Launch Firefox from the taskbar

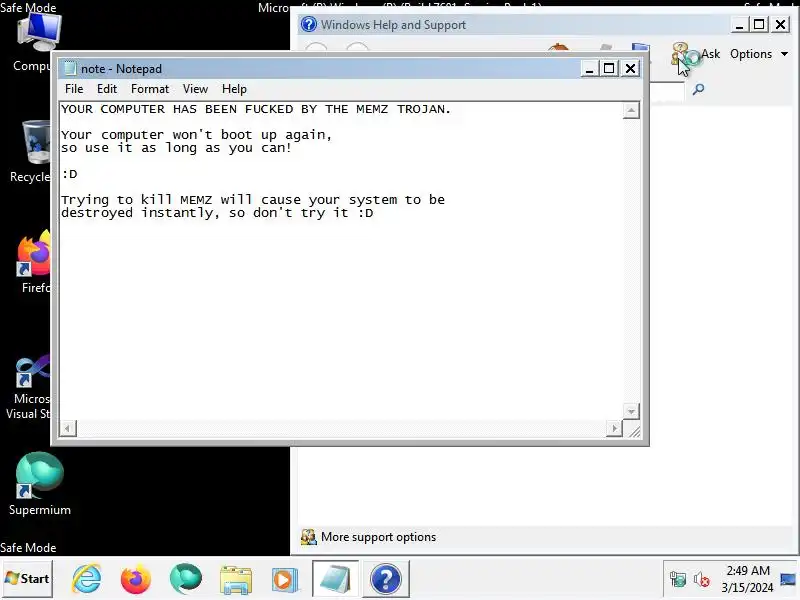(136, 579)
